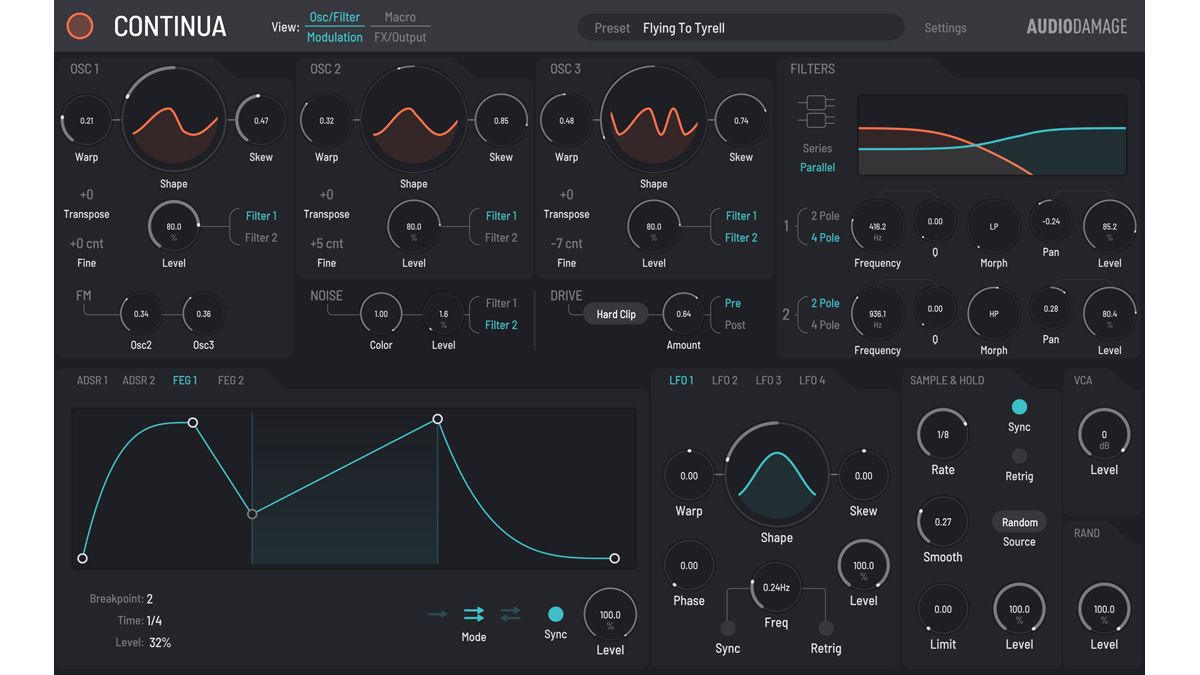Viewport: 1200px width, 675px height.
Task: Switch filter routing to Series
Action: click(x=817, y=148)
